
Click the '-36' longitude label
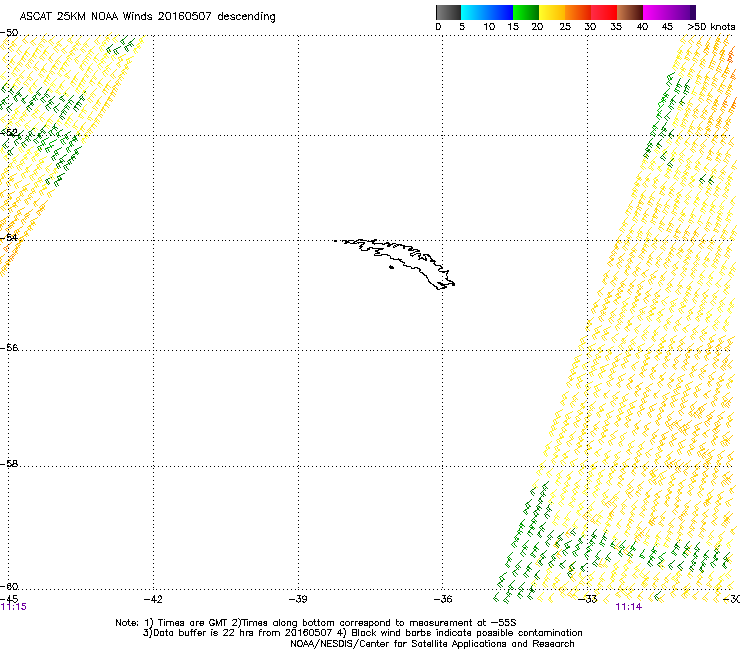[443, 599]
